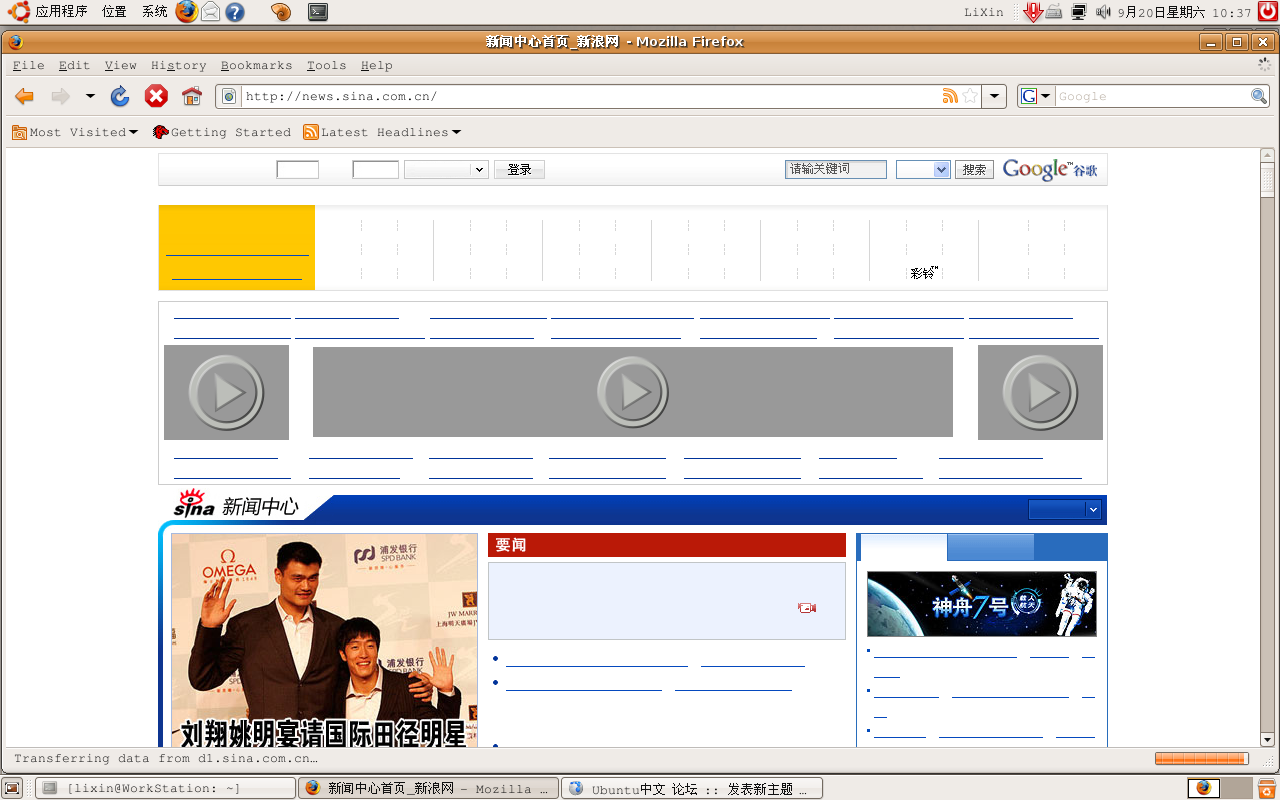
Task: Stop loading the page with the red X
Action: pyautogui.click(x=156, y=96)
